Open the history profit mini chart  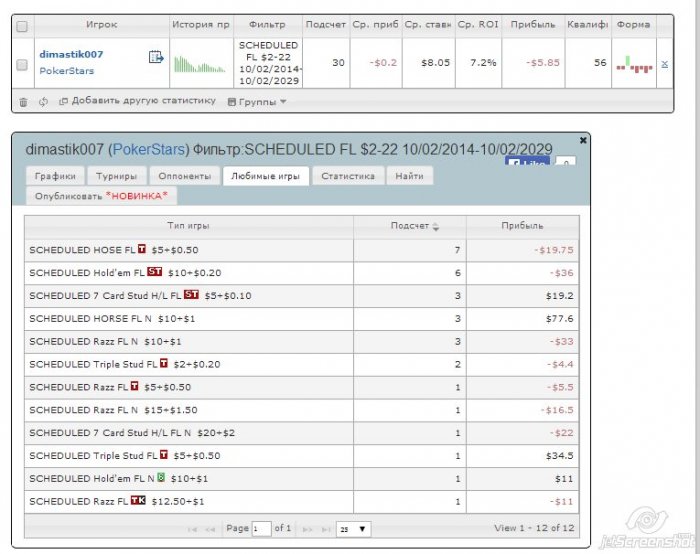pos(200,64)
